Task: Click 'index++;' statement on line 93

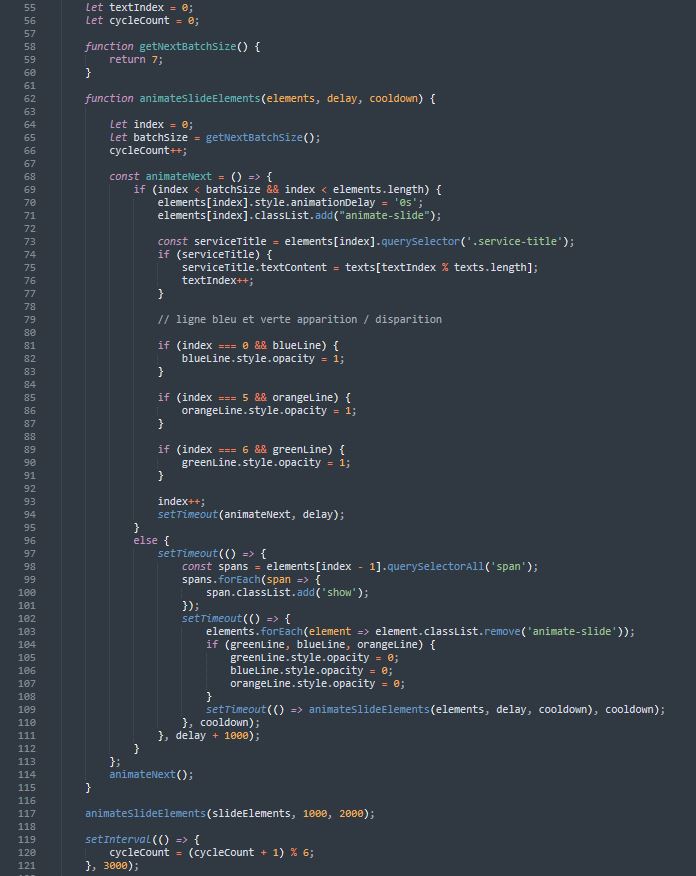Action: click(182, 501)
